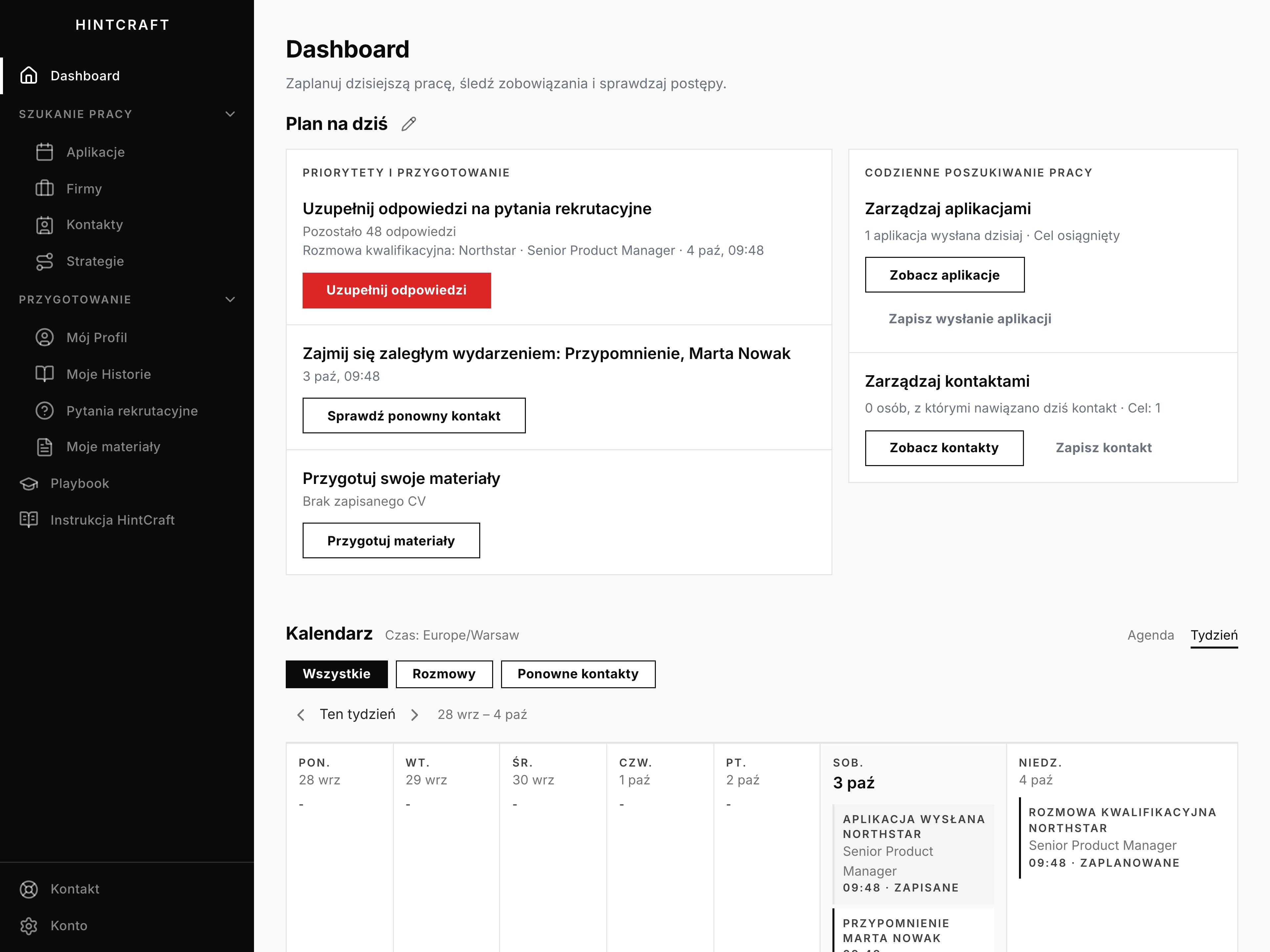The image size is (1270, 952).
Task: Click the Kontakty contact-book icon
Action: point(44,225)
